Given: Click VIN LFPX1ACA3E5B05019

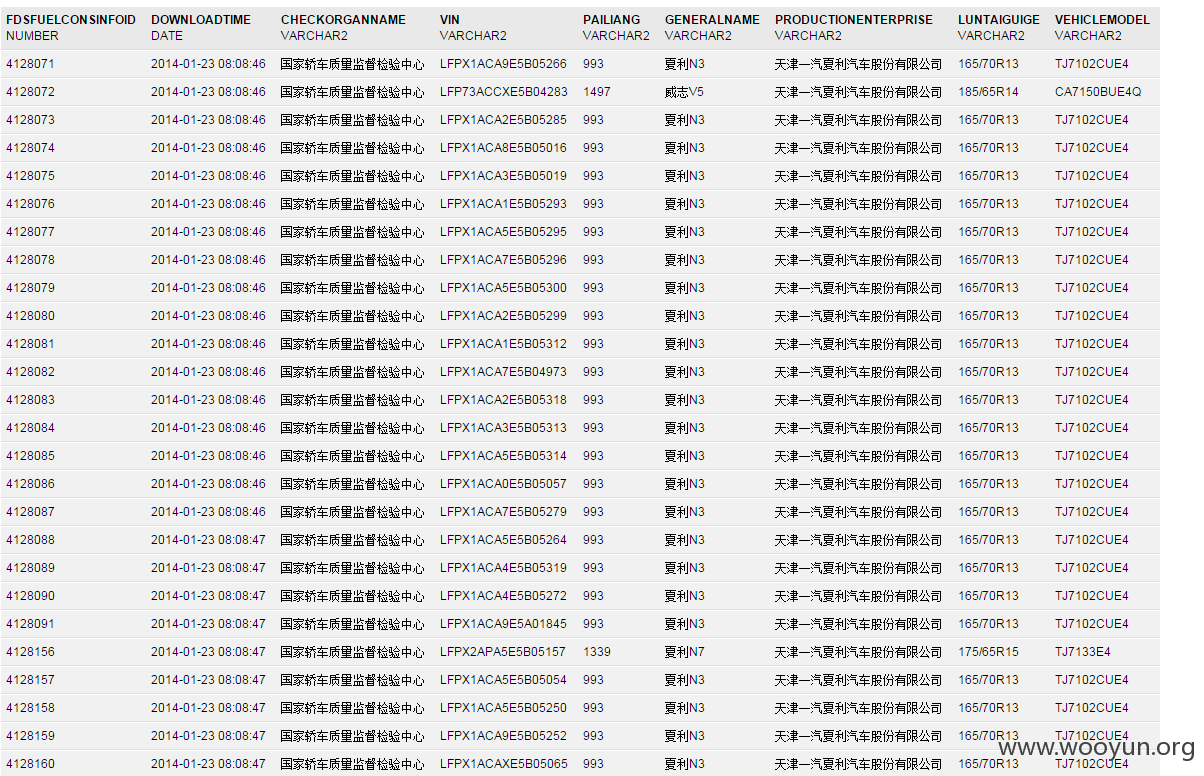Looking at the screenshot, I should [x=503, y=176].
